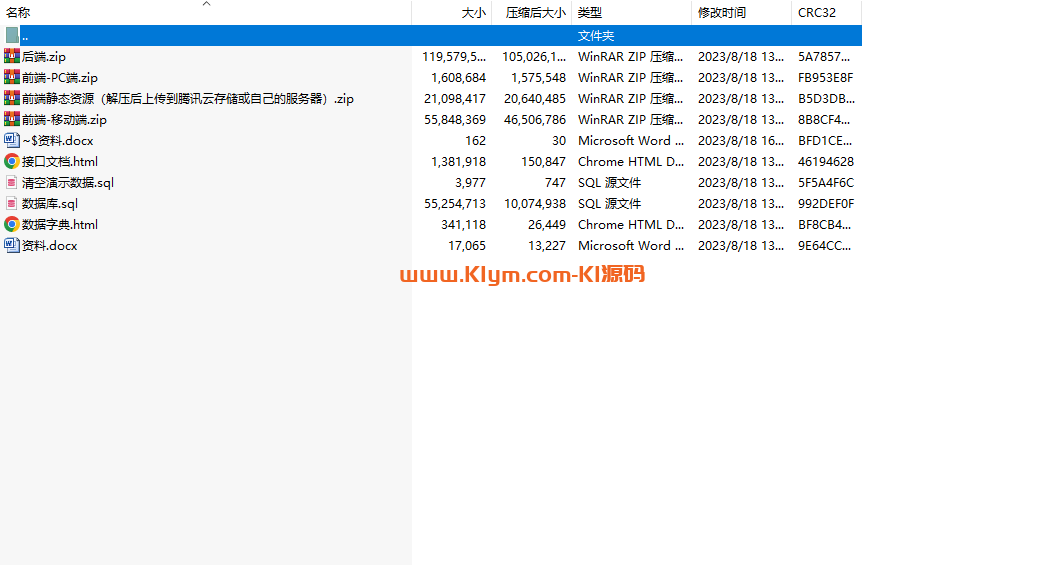This screenshot has height=565, width=1041.
Task: Click the modified time of 2023/8/18 16...
Action: tap(741, 141)
